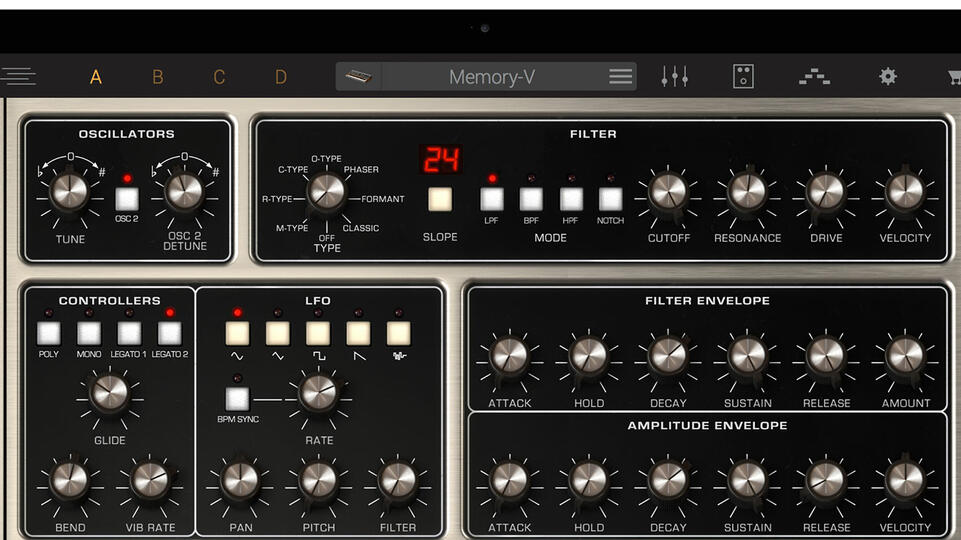Click the filter RESONANCE knob
The image size is (961, 540).
point(747,192)
